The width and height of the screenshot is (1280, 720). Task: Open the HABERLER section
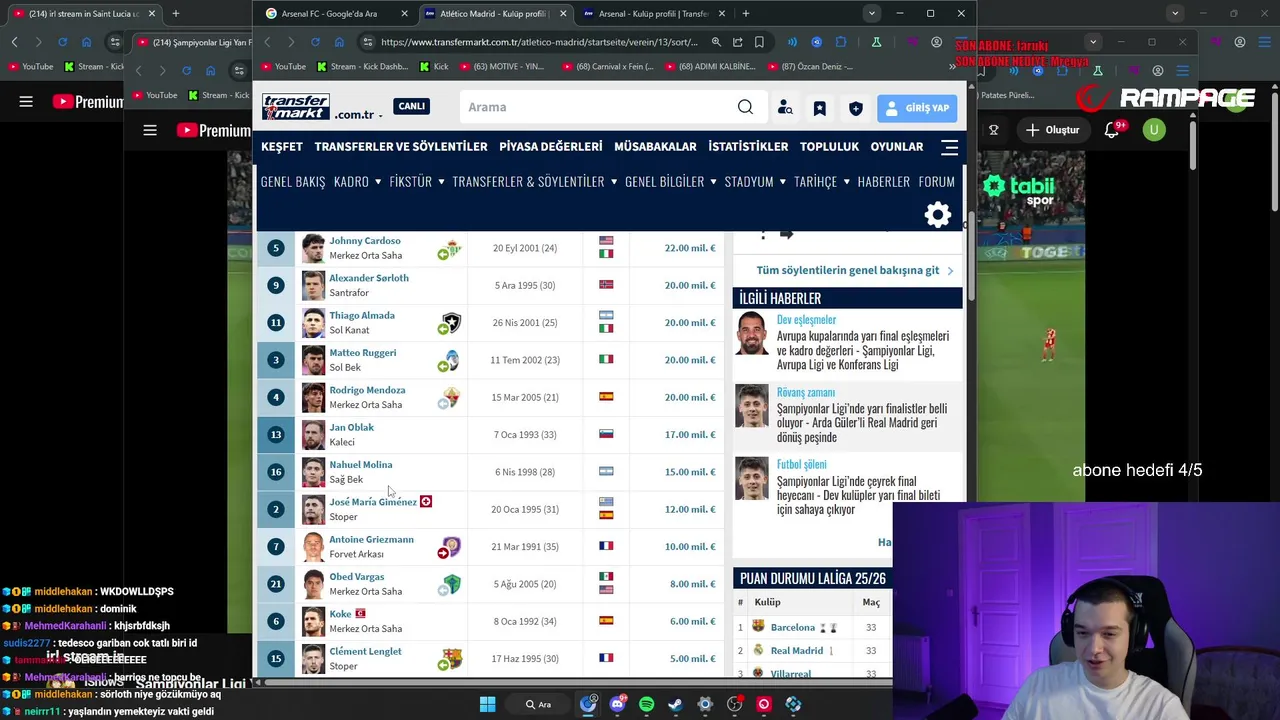[883, 182]
